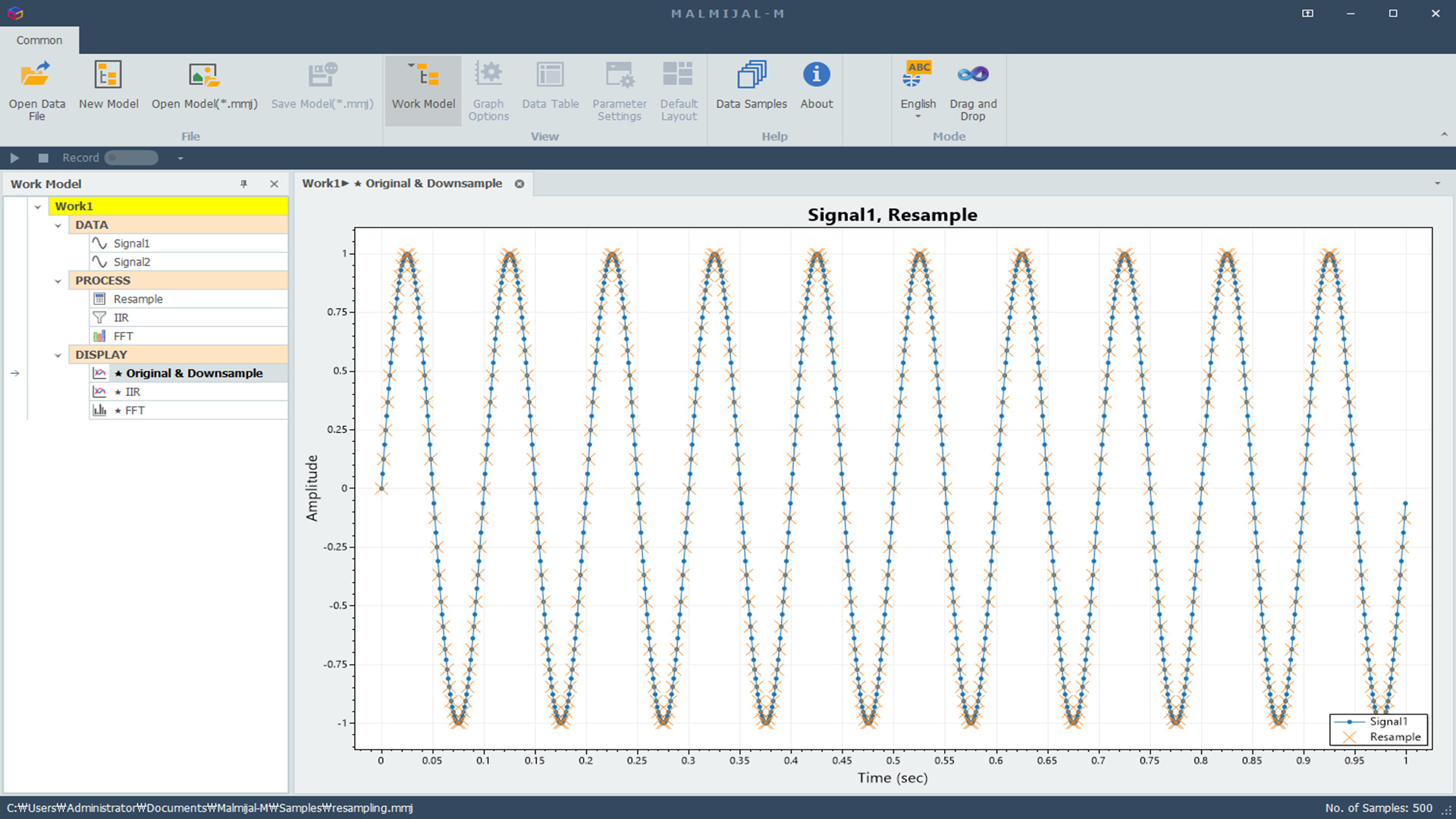Open the IIR display item
Image resolution: width=1456 pixels, height=819 pixels.
133,391
